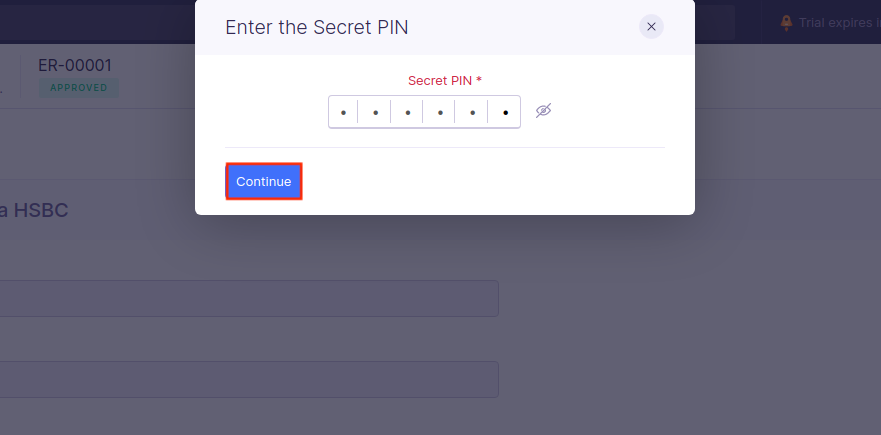Click the fourth PIN digit box

(x=440, y=112)
